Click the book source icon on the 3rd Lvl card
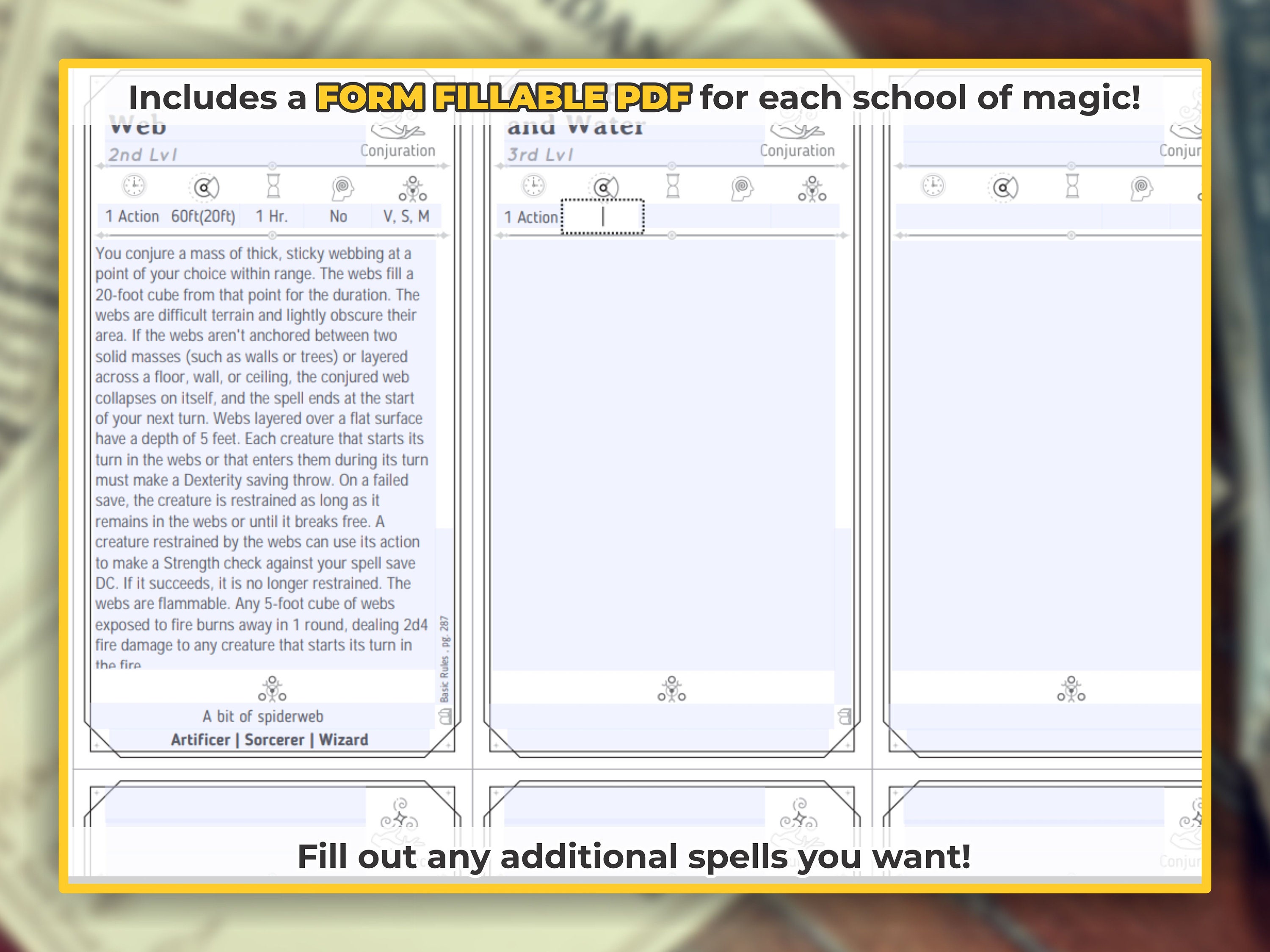 click(845, 716)
